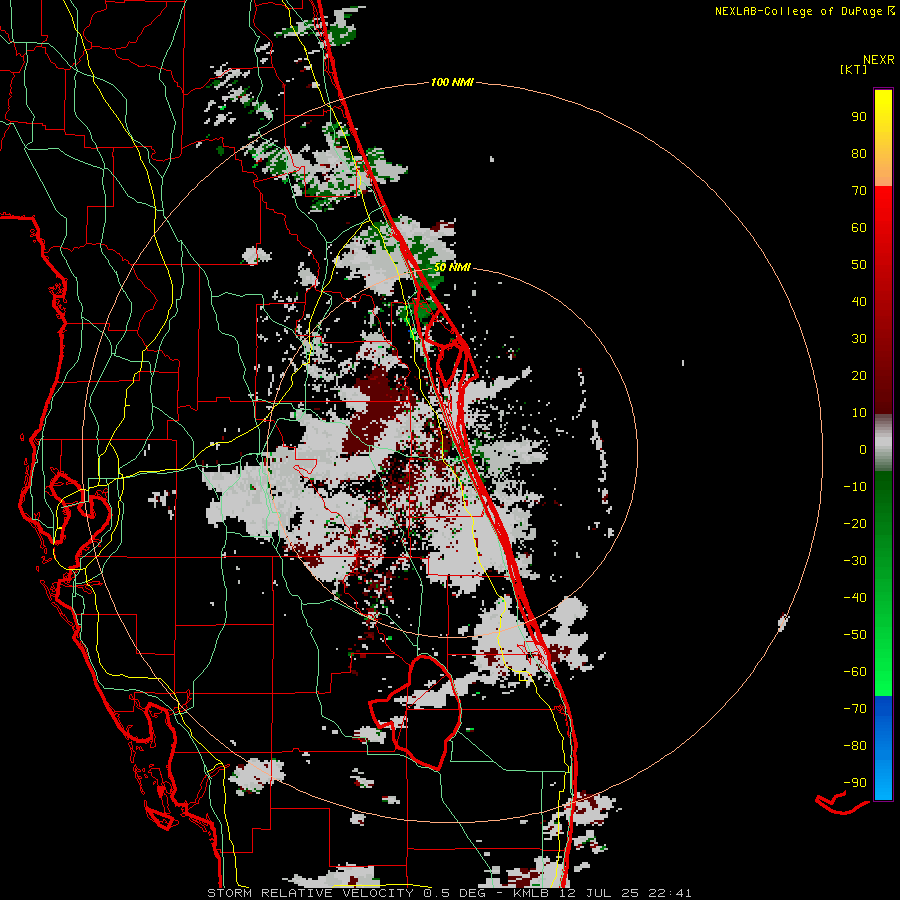The height and width of the screenshot is (900, 900).
Task: Click the 50 NMI range ring label
Action: [x=452, y=267]
